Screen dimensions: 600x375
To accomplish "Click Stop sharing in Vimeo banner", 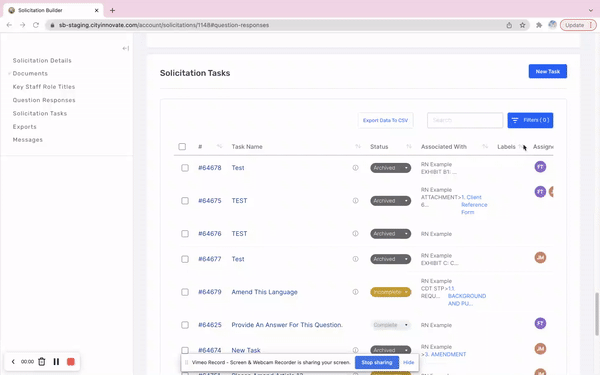I will (x=377, y=362).
